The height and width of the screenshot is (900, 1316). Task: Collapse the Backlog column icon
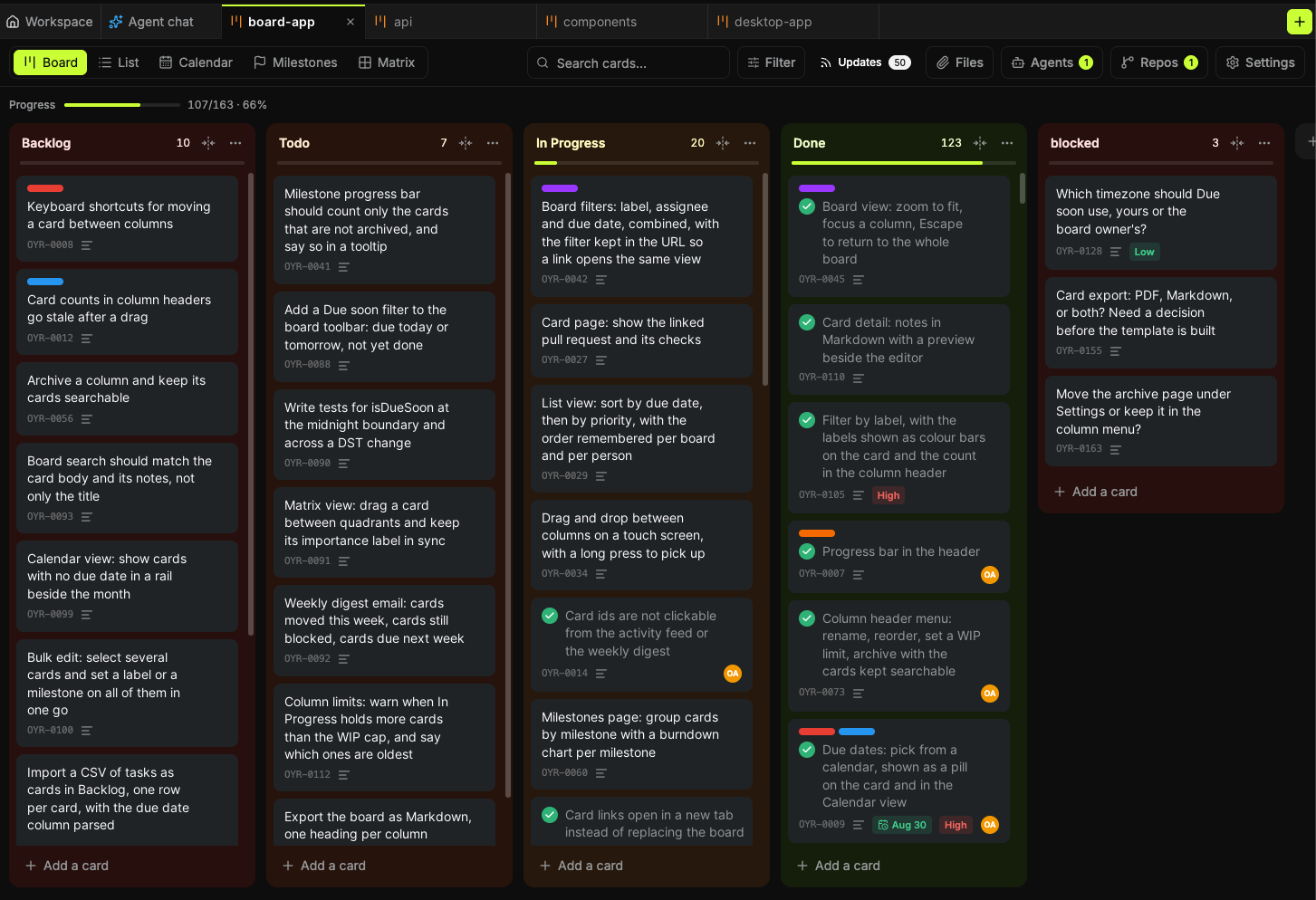[208, 143]
